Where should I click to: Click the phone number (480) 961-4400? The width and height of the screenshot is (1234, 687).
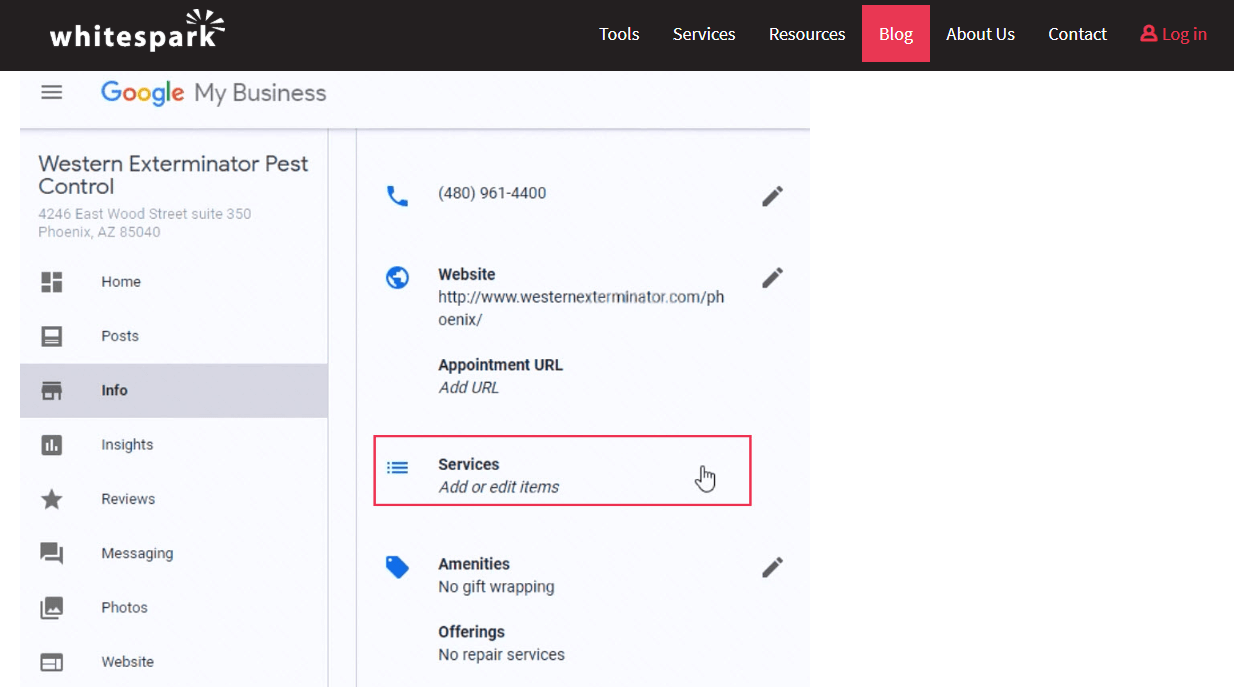coord(492,193)
